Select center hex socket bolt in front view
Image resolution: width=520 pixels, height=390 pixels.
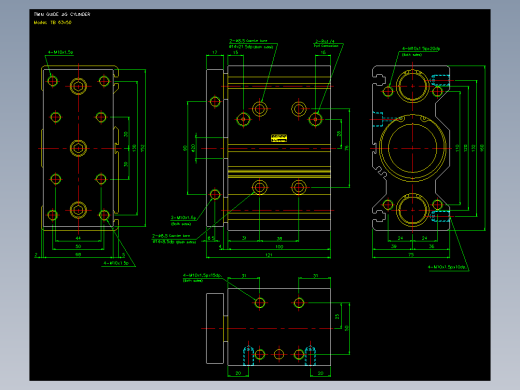pyautogui.click(x=78, y=148)
